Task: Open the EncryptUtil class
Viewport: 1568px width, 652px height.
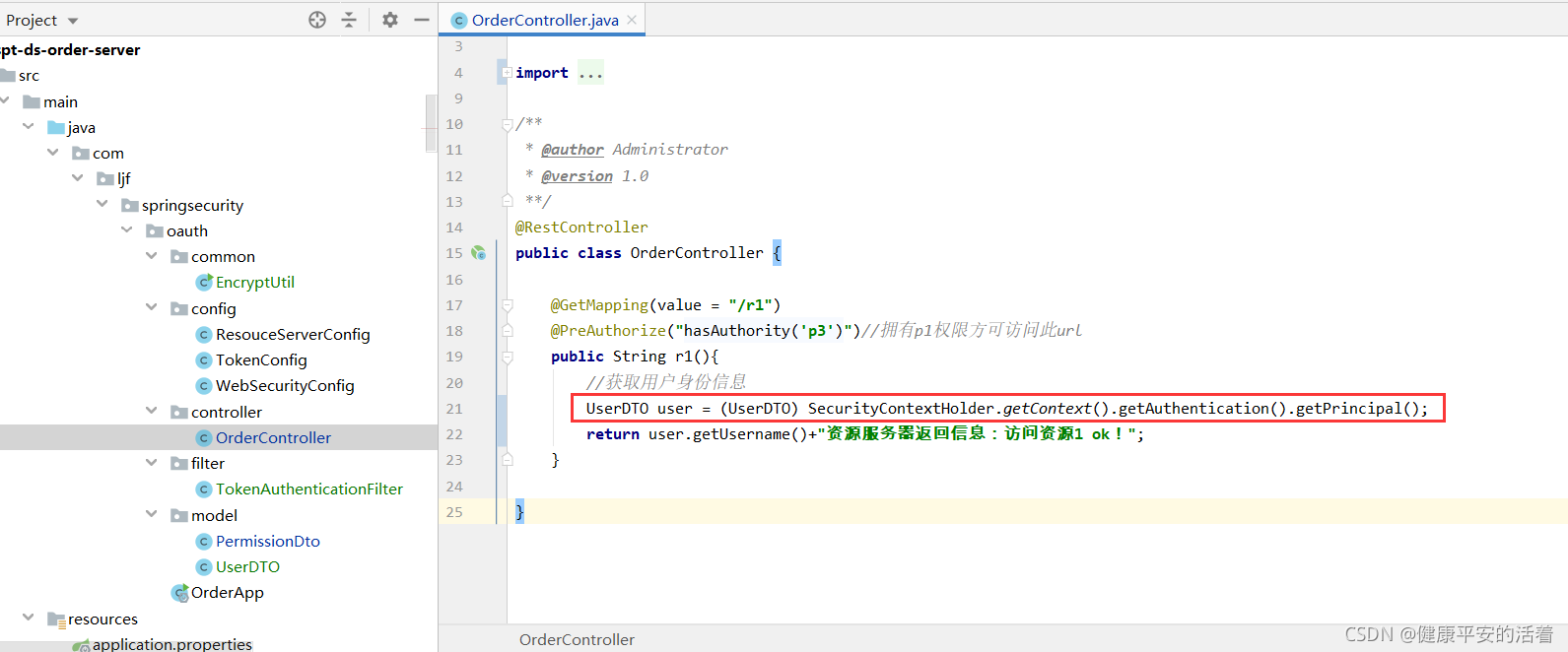Action: click(x=255, y=282)
